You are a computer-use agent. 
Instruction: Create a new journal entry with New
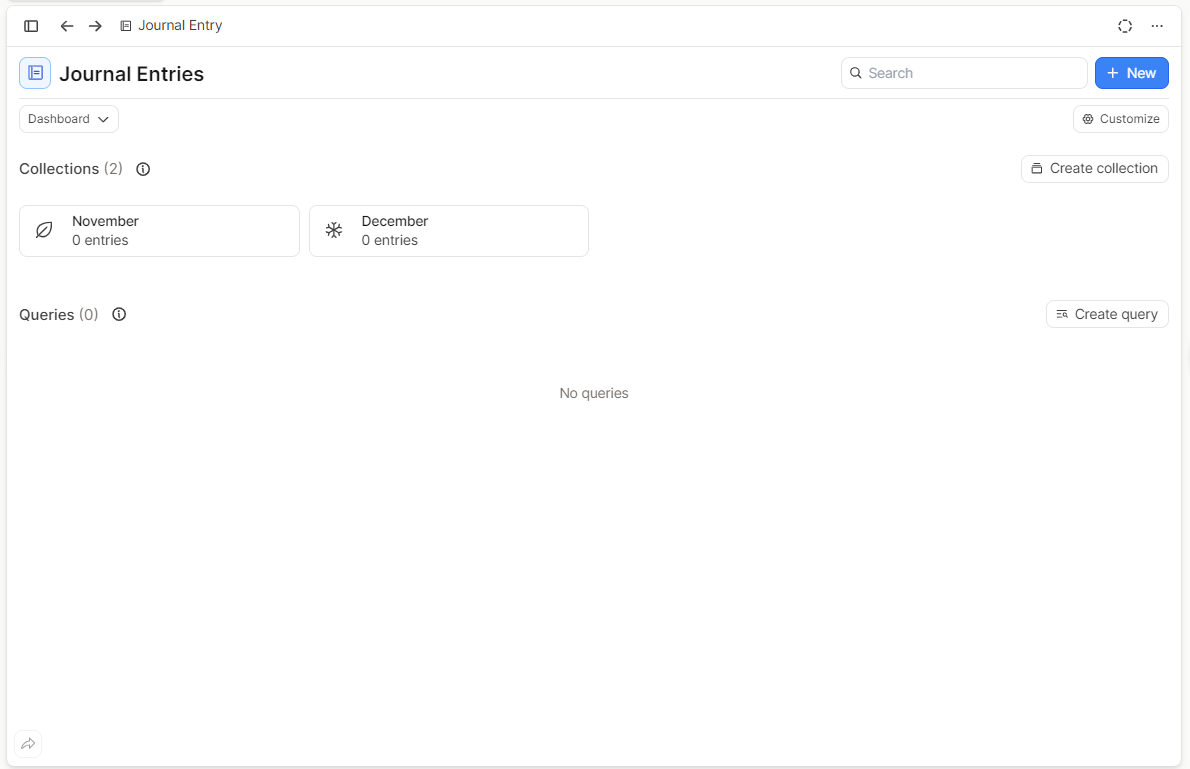(x=1131, y=73)
